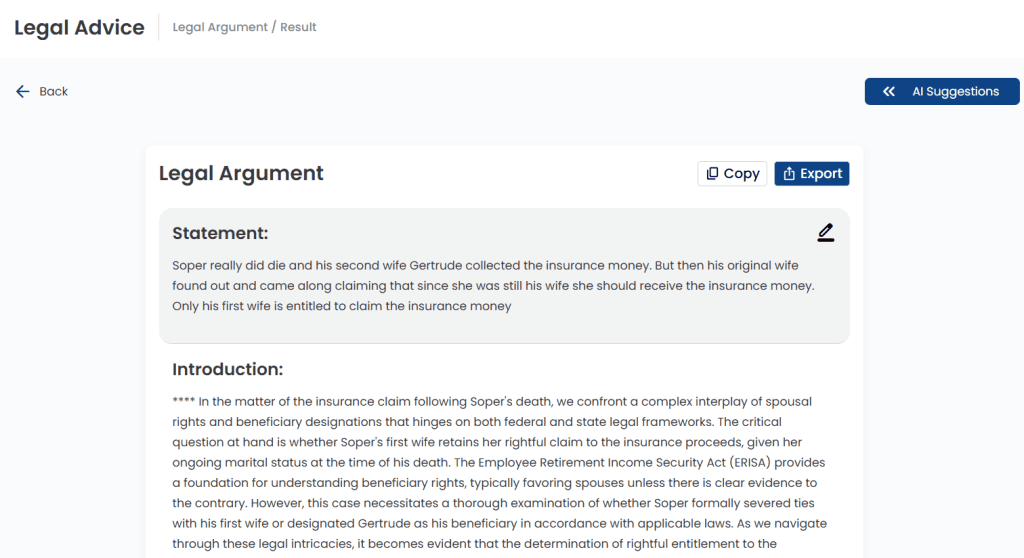This screenshot has height=558, width=1024.
Task: Click the copy icon in the Copy button
Action: point(712,173)
